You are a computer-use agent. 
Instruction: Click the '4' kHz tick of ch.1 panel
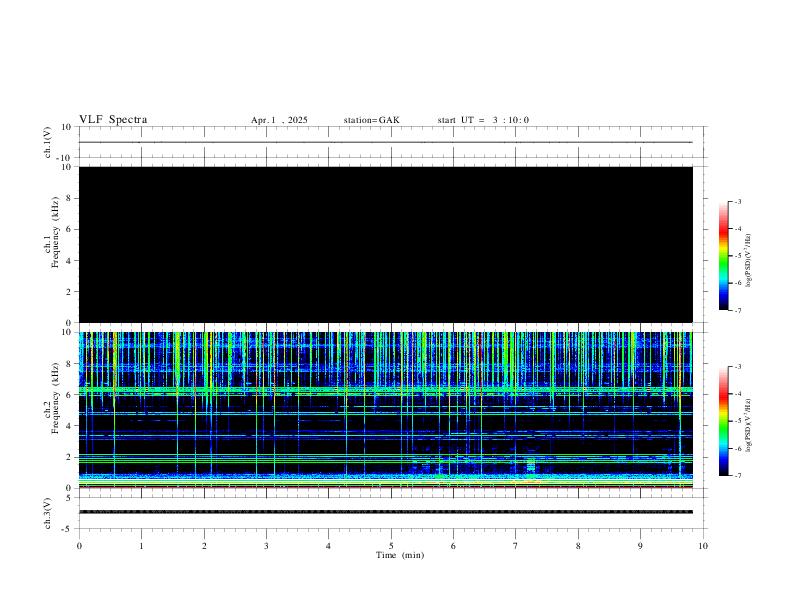(x=69, y=261)
